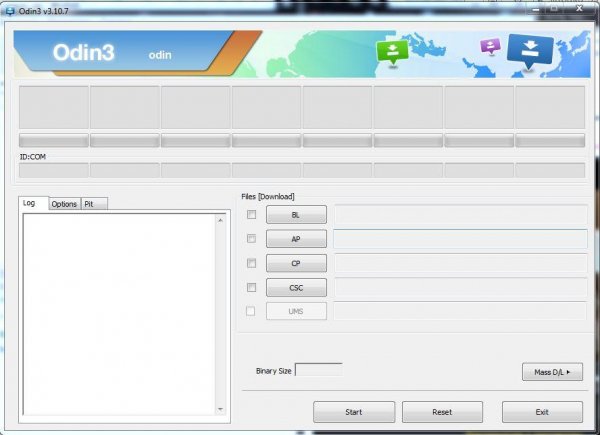
Task: Click the ID:COM label
Action: pos(33,157)
